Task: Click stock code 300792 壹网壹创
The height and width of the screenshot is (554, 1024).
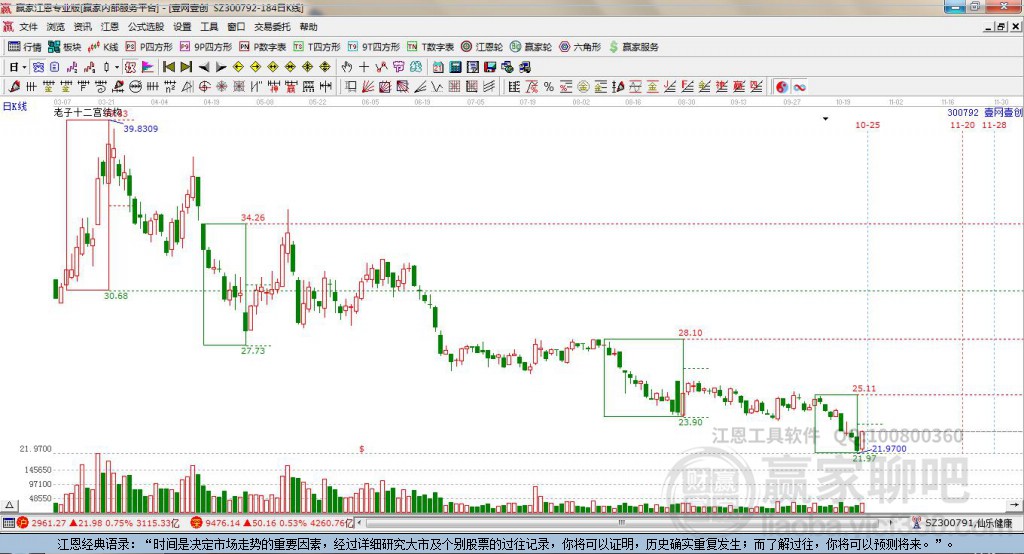Action: point(985,112)
